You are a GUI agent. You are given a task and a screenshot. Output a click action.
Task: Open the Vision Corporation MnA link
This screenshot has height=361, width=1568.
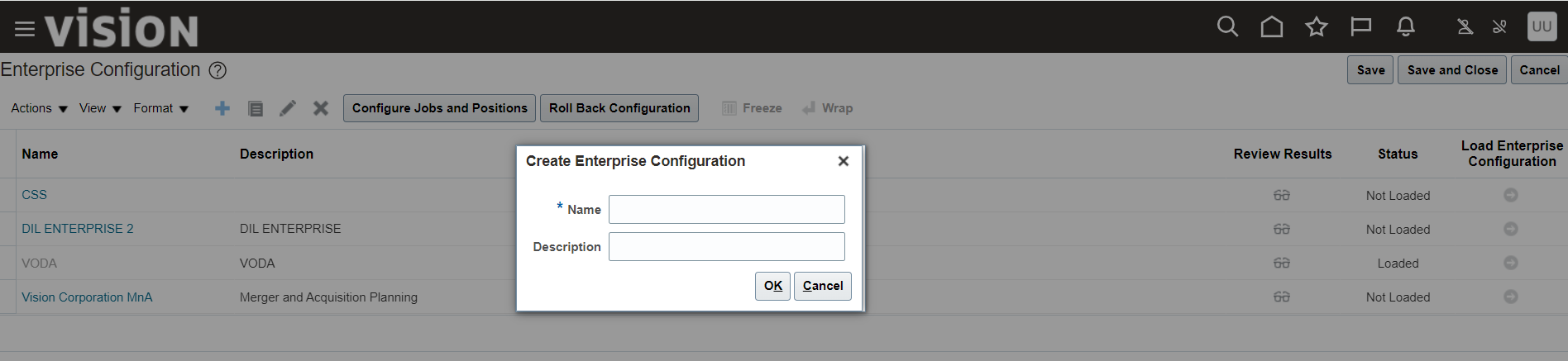[x=87, y=297]
